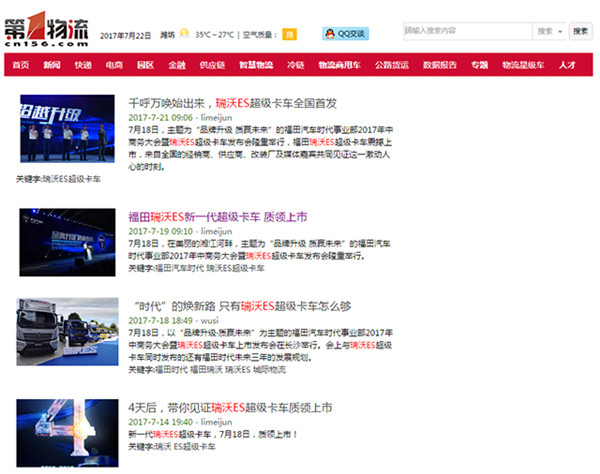This screenshot has height=474, width=600.
Task: Open article "时代"的焕新路 只有瑞沃ES超级卡车怎么够
Action: click(x=241, y=306)
